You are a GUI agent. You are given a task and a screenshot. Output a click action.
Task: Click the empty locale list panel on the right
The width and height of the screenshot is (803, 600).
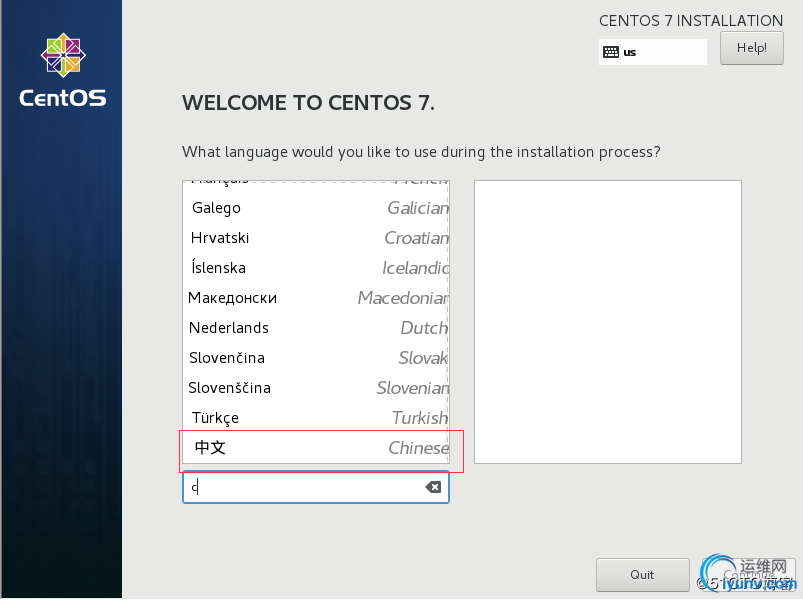click(x=607, y=322)
